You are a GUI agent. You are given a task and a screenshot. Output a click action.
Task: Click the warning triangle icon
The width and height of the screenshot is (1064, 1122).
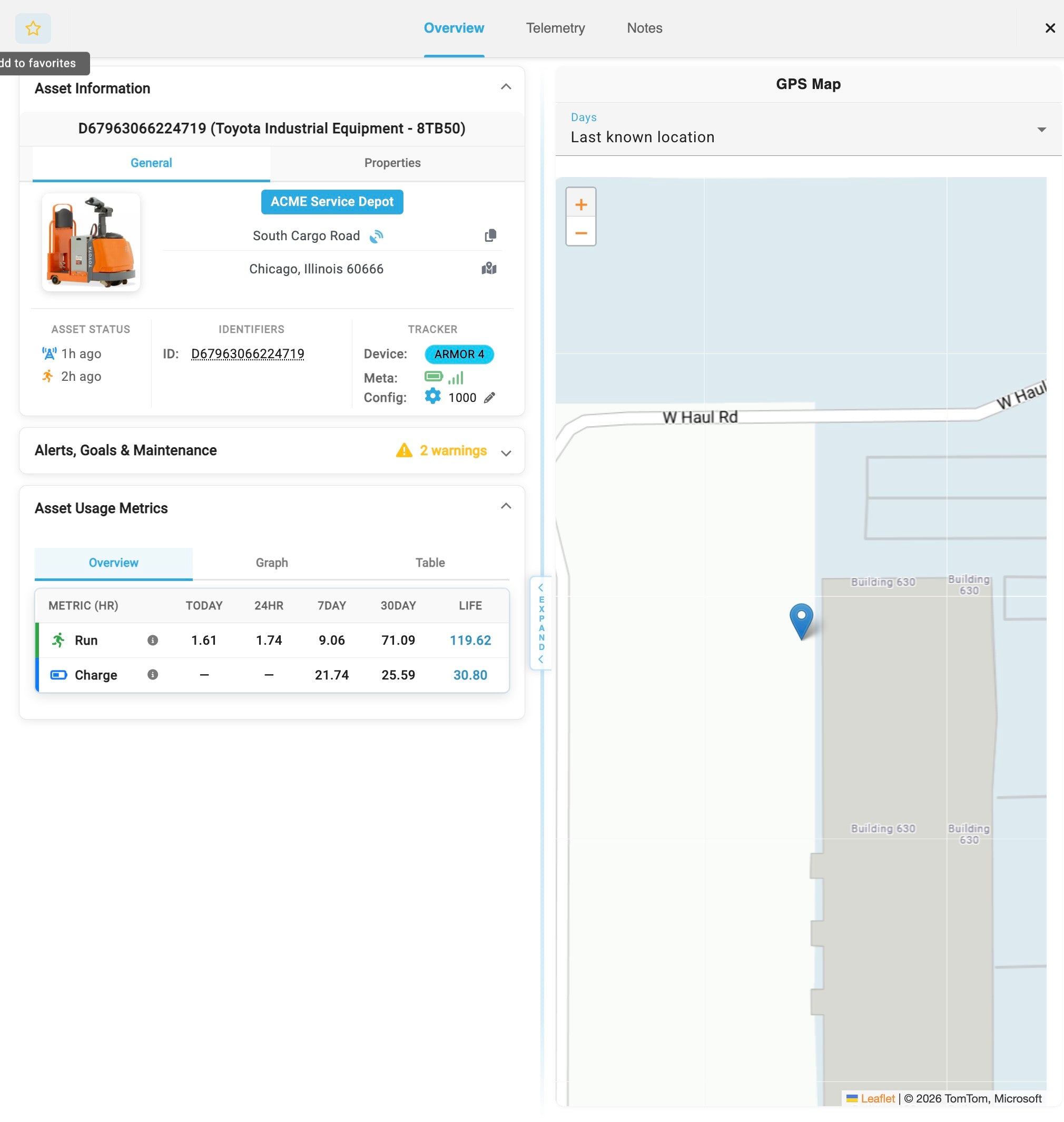click(x=404, y=450)
